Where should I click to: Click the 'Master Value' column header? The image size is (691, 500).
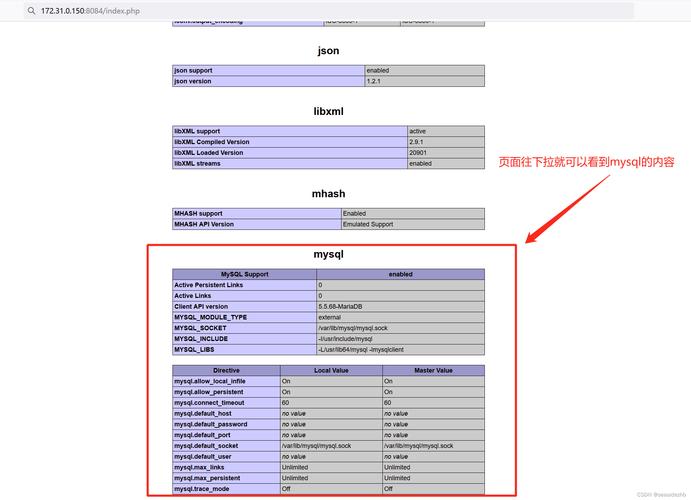[434, 370]
